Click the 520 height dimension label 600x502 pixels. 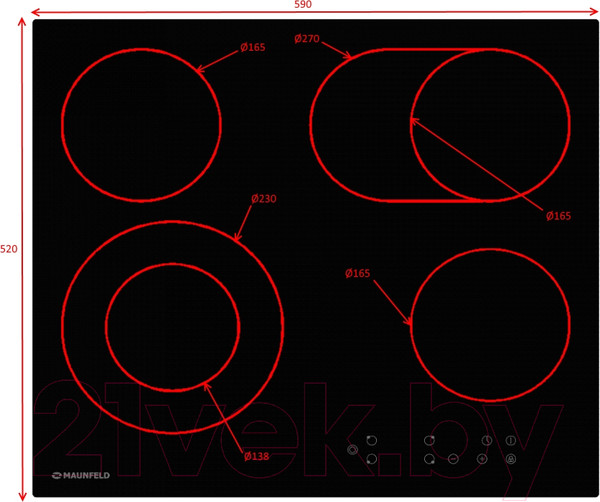coord(9,248)
